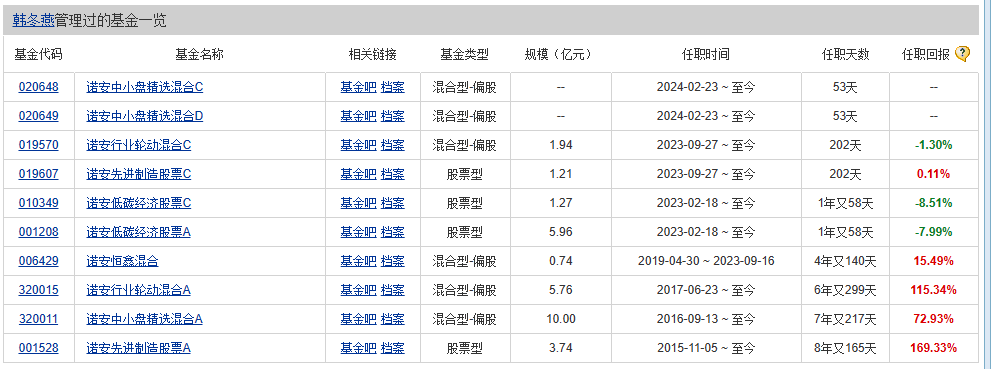Click the help icon beside 任职回报
The height and width of the screenshot is (369, 996).
(962, 54)
